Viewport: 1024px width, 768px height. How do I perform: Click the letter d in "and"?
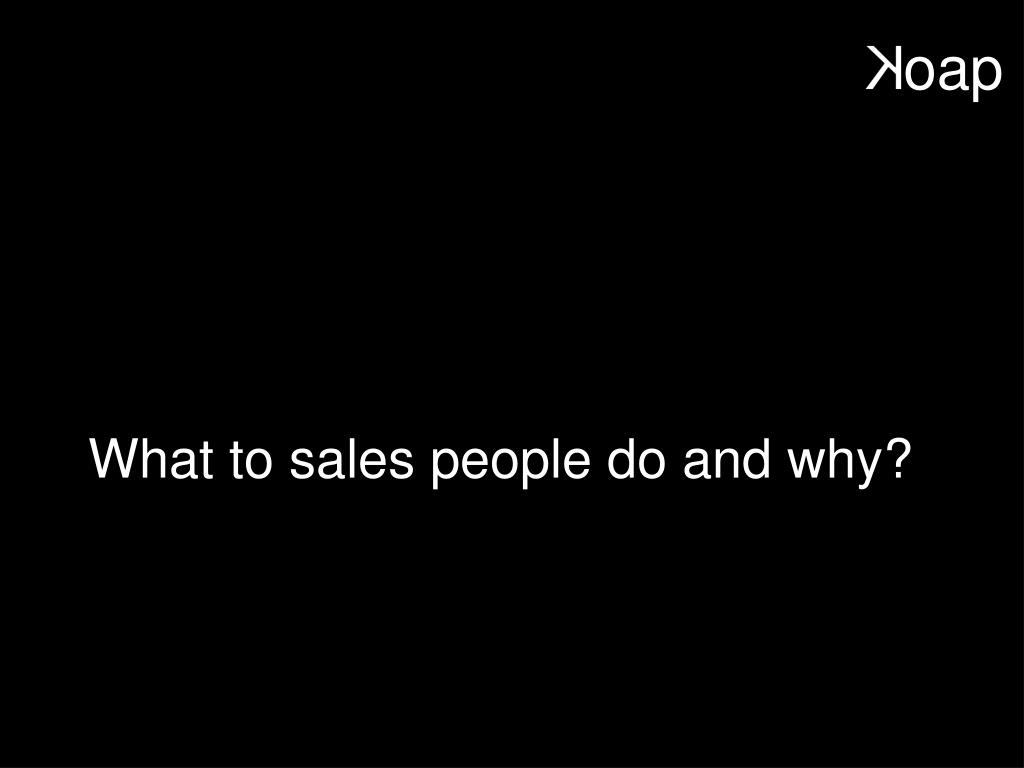click(755, 458)
